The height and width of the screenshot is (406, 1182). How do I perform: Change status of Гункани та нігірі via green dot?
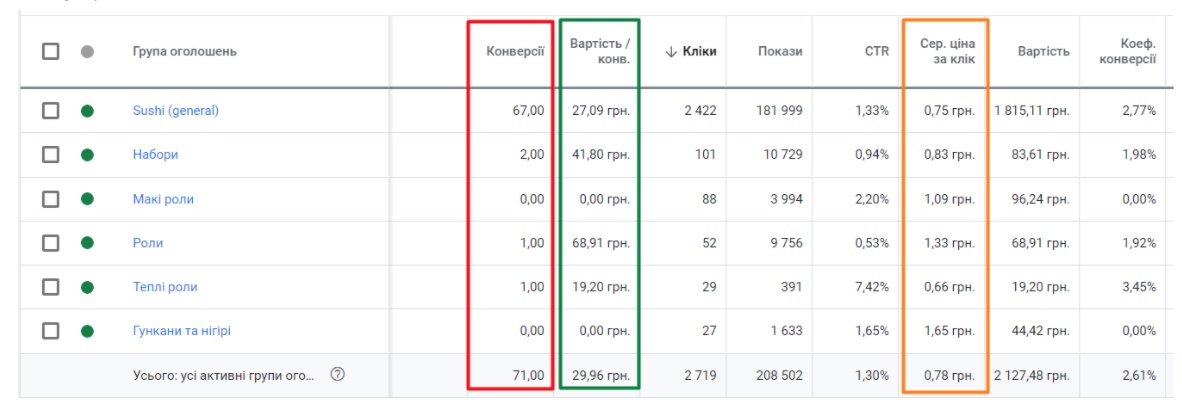87,331
